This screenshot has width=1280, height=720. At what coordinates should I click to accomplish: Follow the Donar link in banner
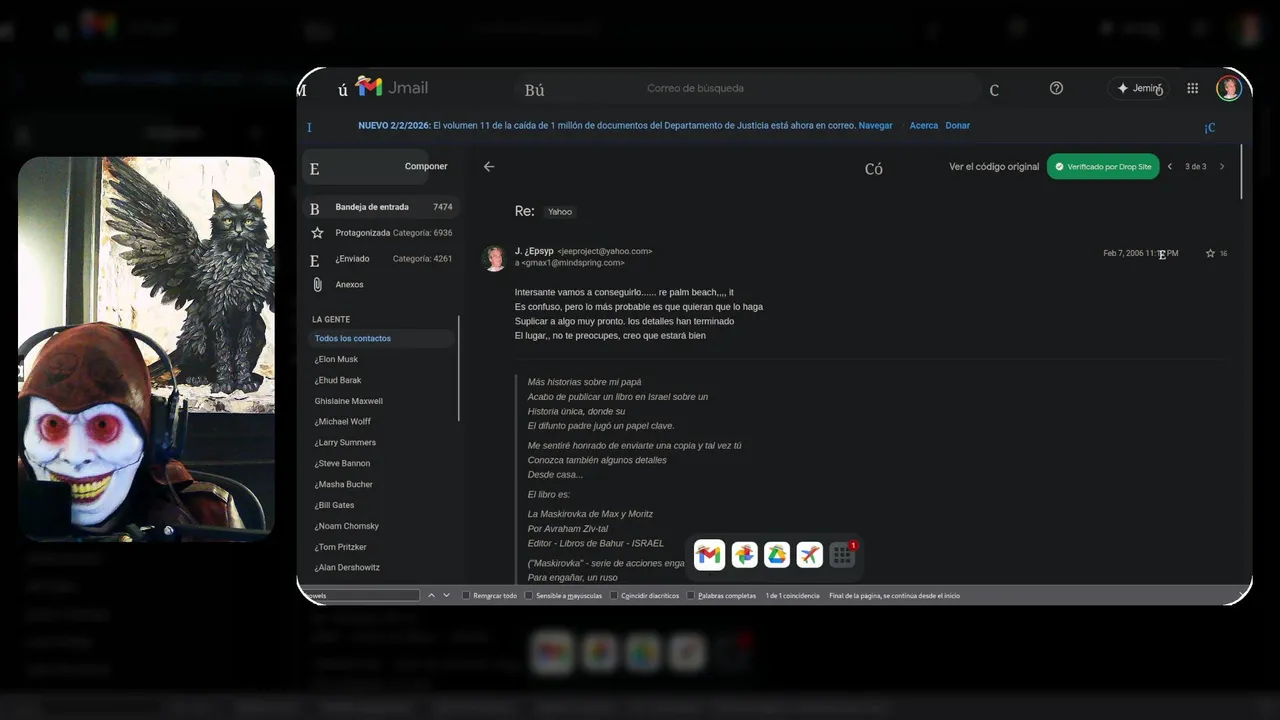[x=957, y=126]
